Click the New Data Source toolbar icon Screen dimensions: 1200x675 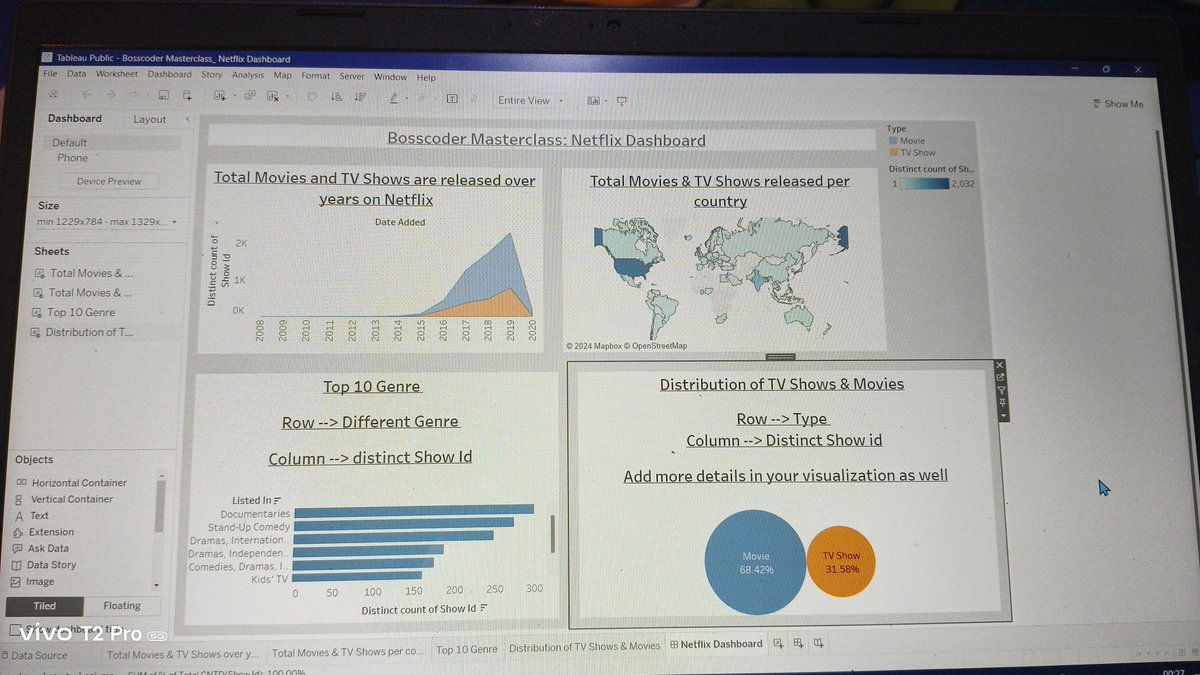click(x=187, y=96)
